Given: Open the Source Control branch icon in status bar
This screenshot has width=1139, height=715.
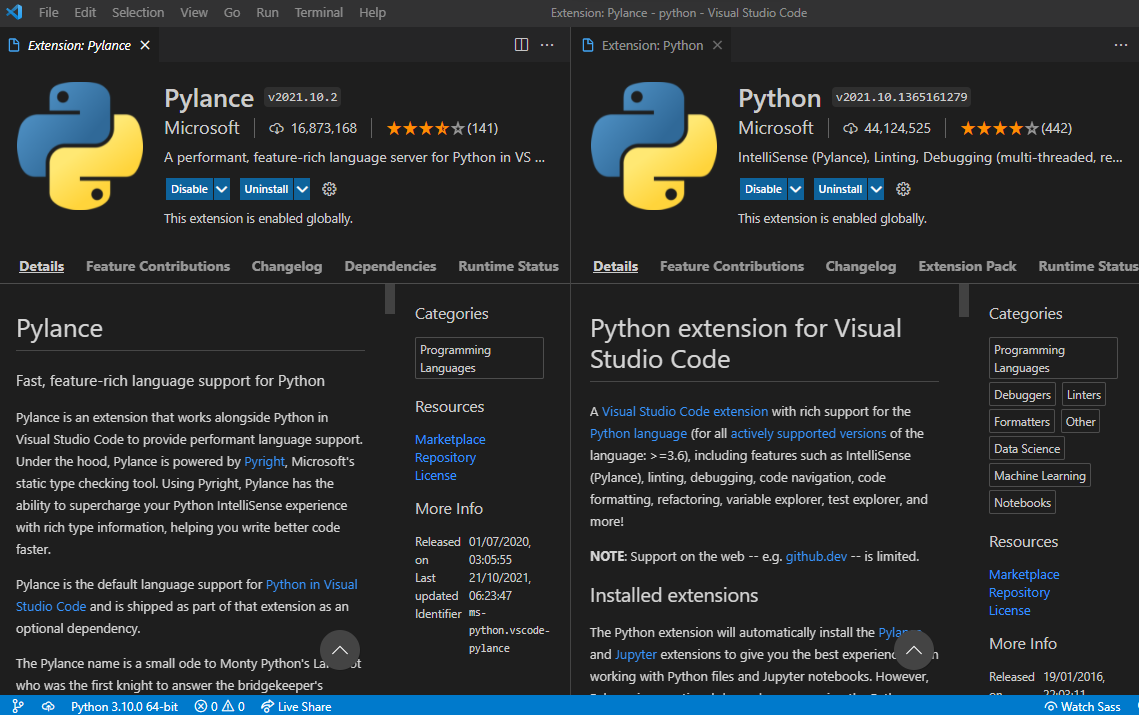Looking at the screenshot, I should [17, 706].
